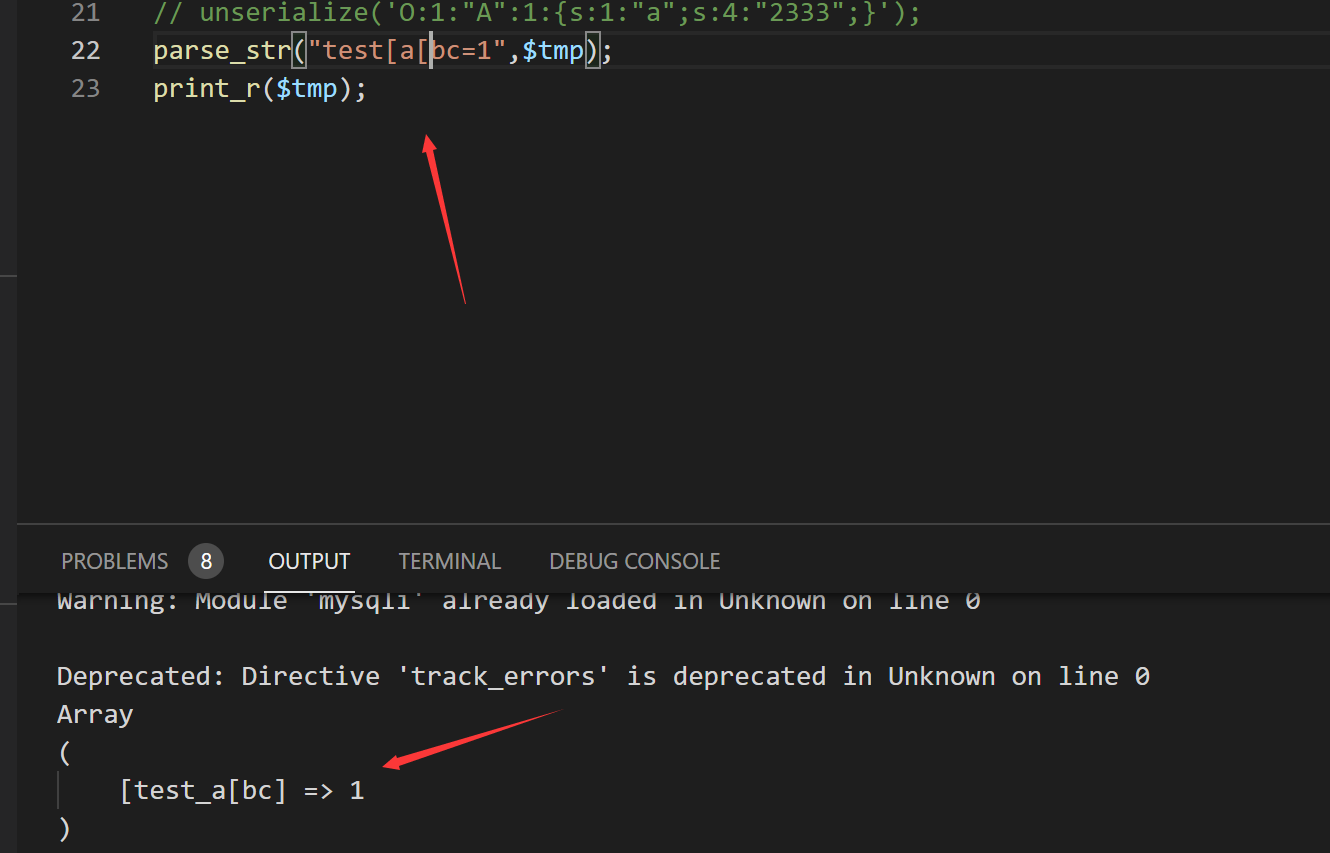Open the DEBUG CONSOLE tab
The image size is (1330, 853).
click(635, 561)
